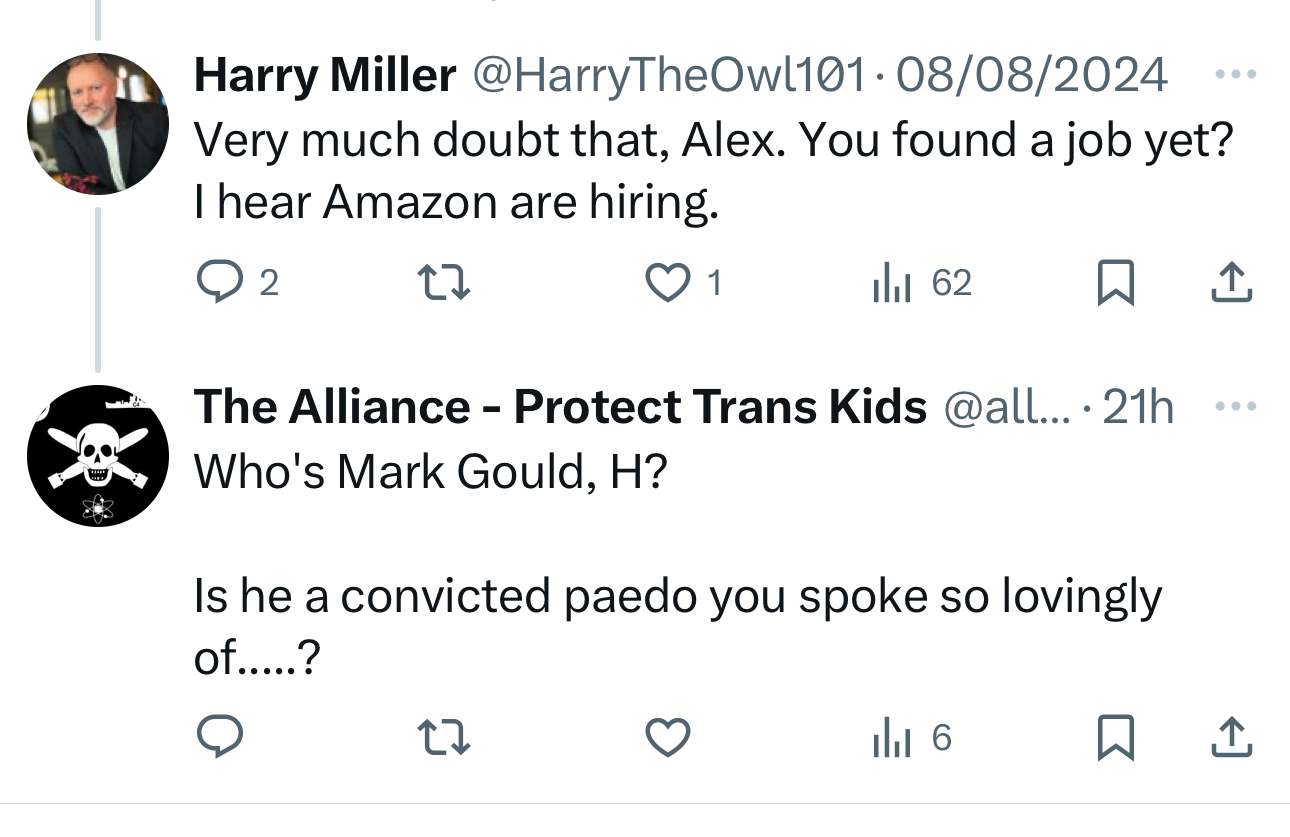Open The Alliance - Protect Trans Kids profile
The height and width of the screenshot is (837, 1290).
click(560, 407)
